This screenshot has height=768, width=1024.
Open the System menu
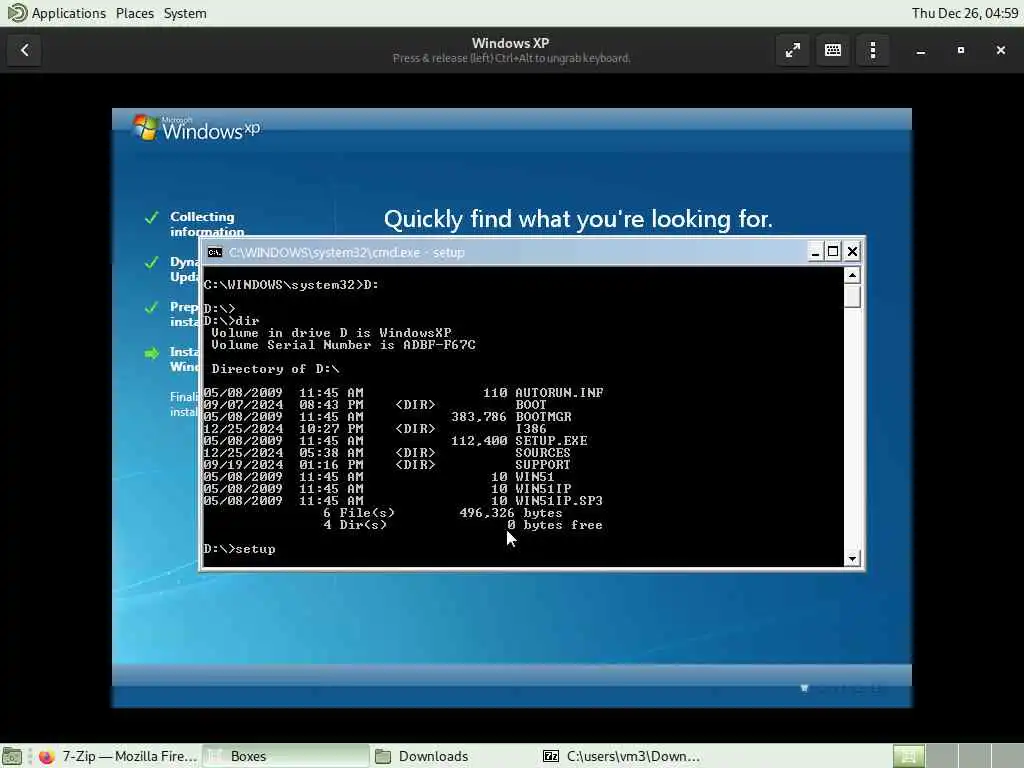point(185,13)
